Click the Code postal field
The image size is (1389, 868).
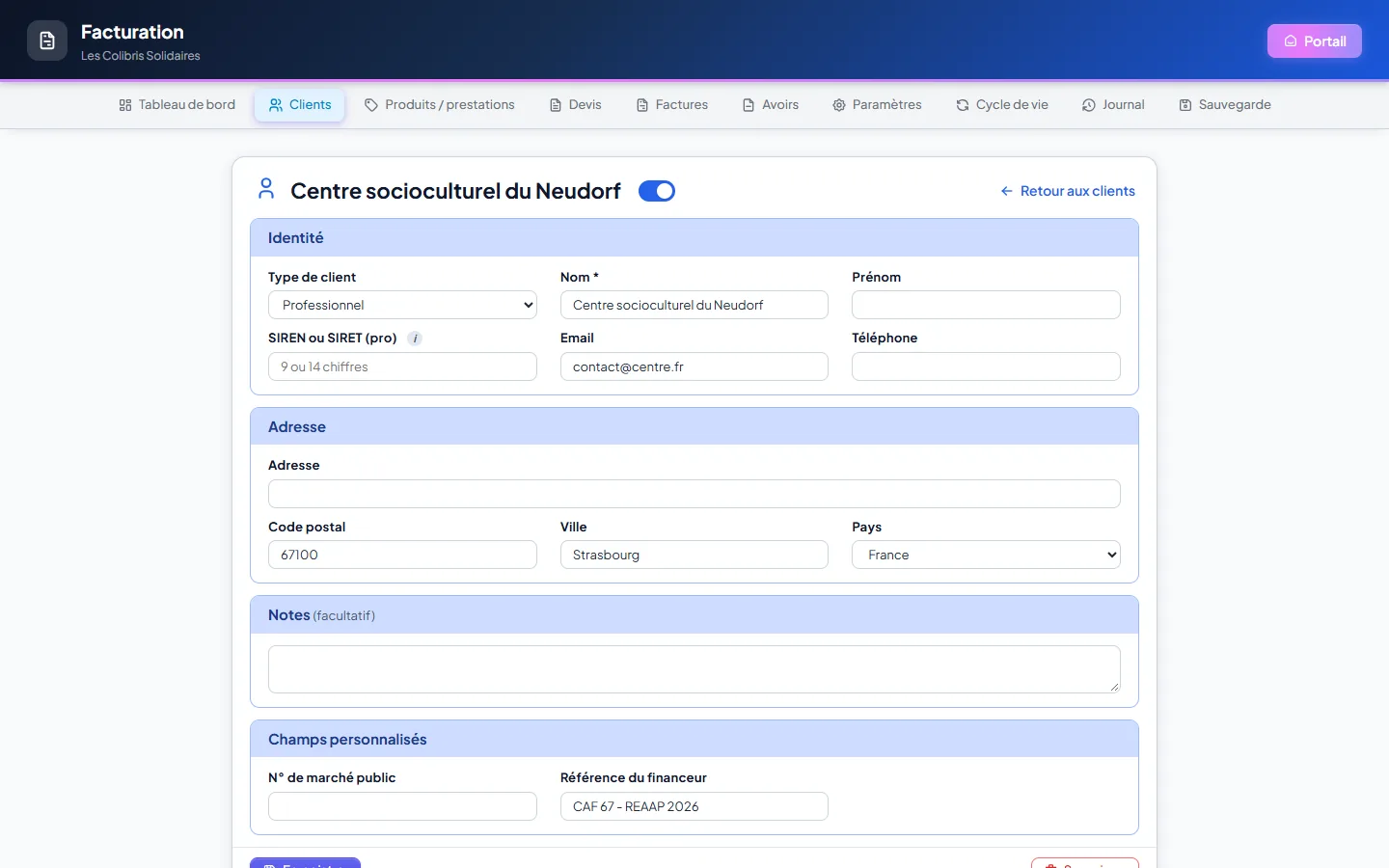(x=402, y=555)
